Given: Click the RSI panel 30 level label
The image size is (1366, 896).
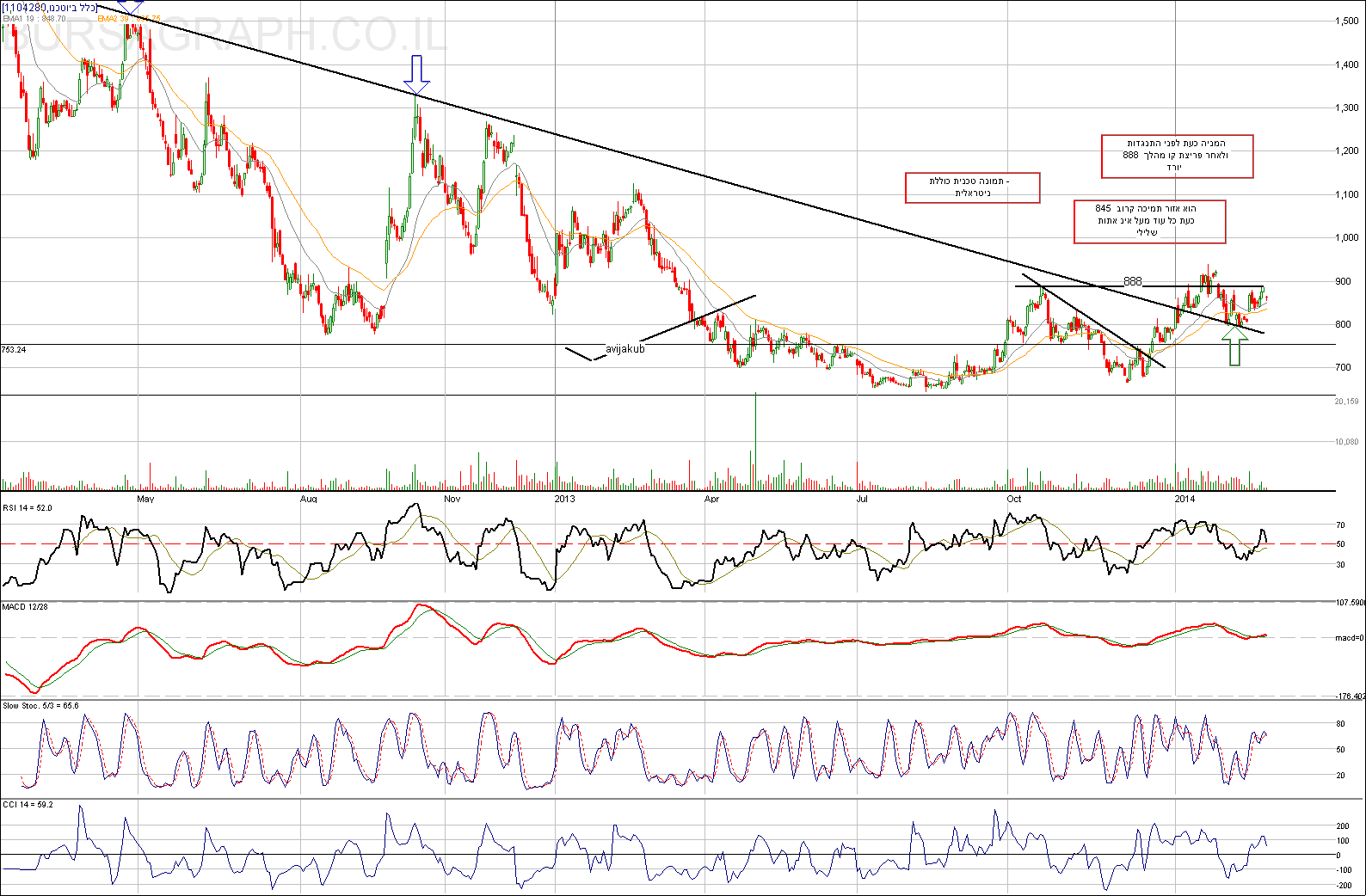Looking at the screenshot, I should tap(1340, 565).
